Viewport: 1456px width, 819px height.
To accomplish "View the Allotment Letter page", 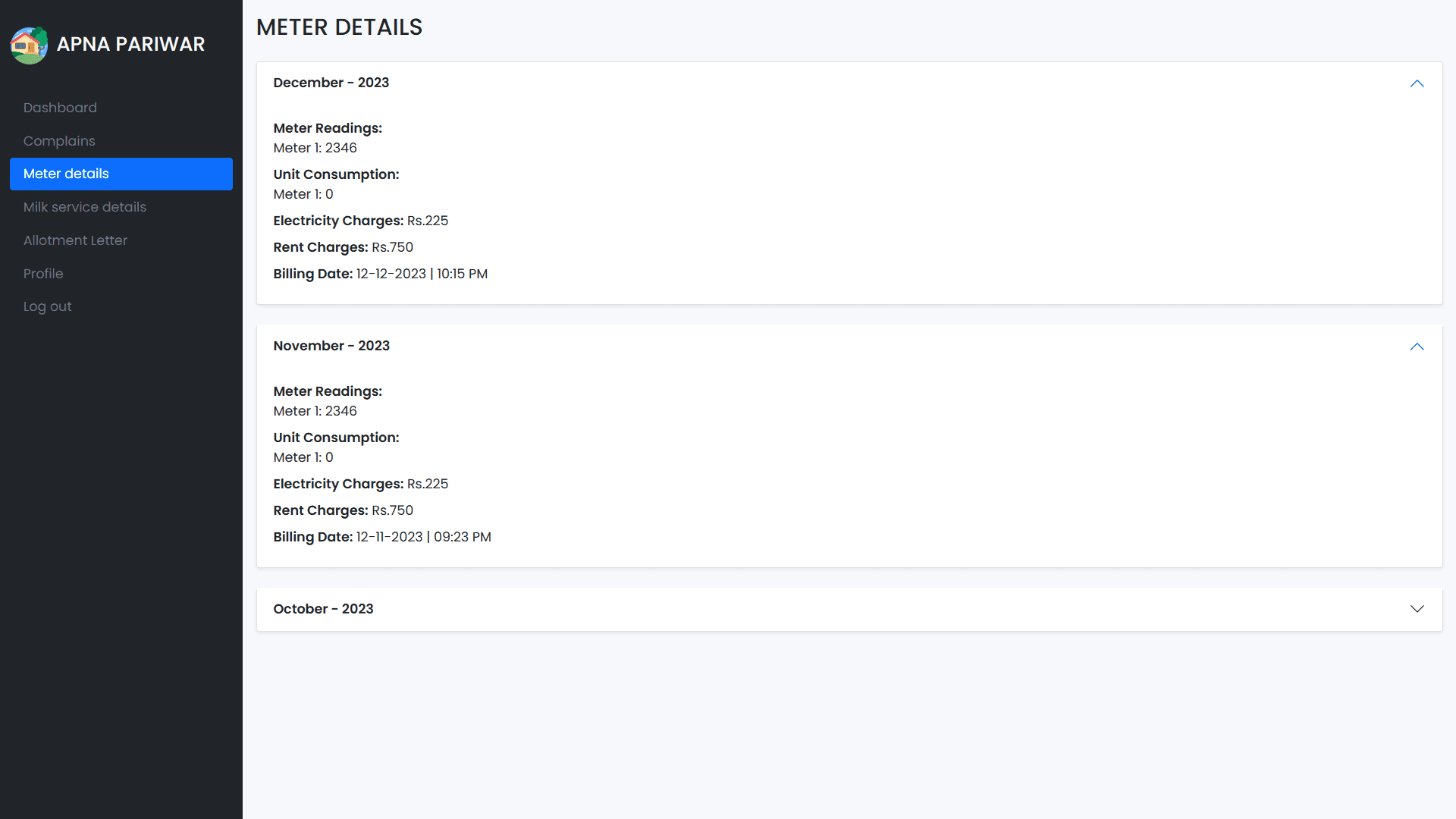I will click(75, 240).
